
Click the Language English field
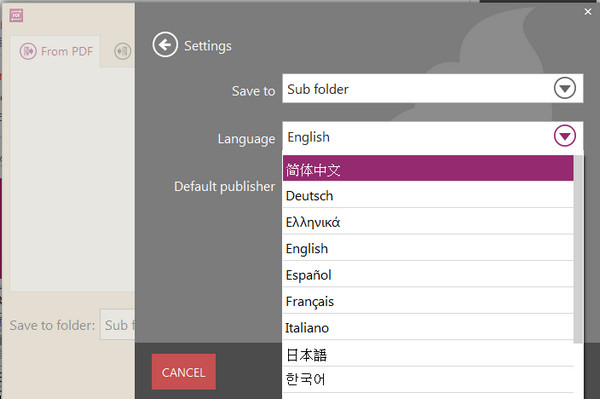coord(433,136)
